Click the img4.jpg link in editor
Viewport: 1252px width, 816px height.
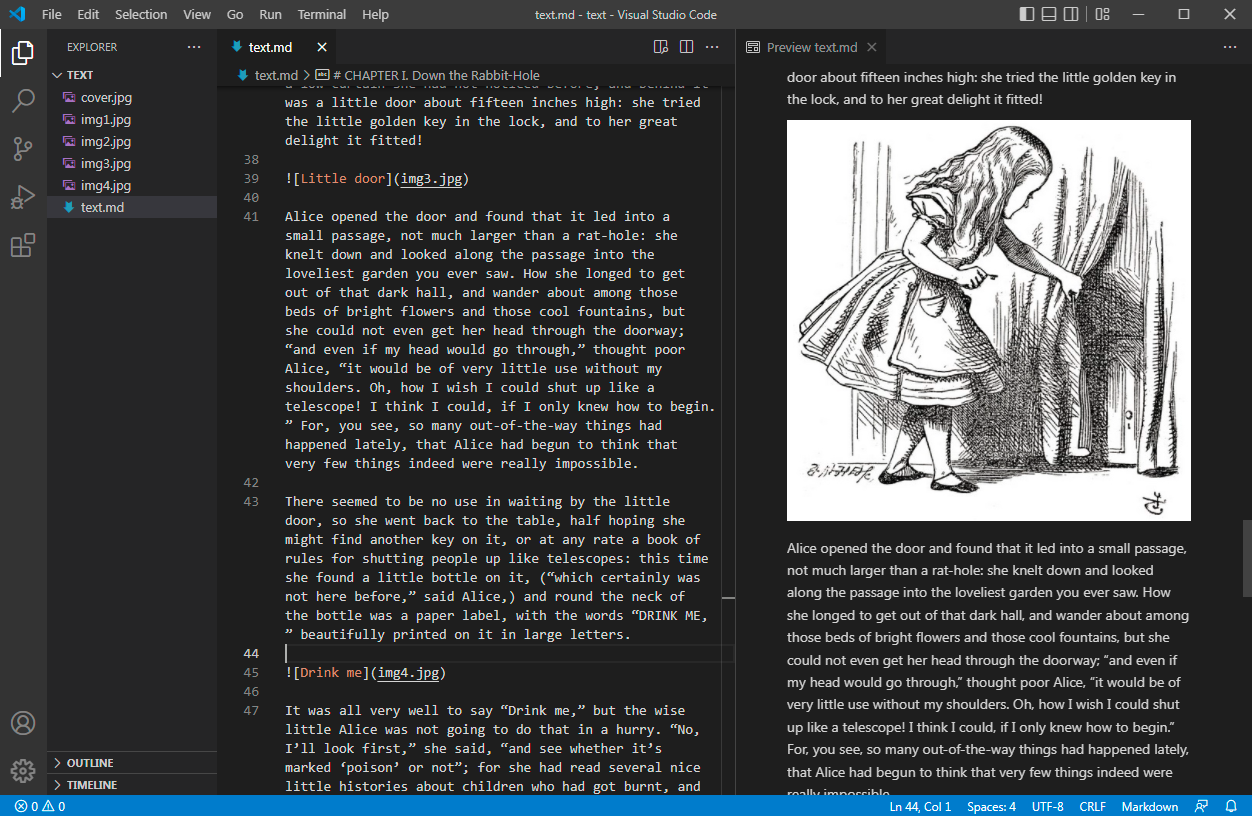[406, 673]
